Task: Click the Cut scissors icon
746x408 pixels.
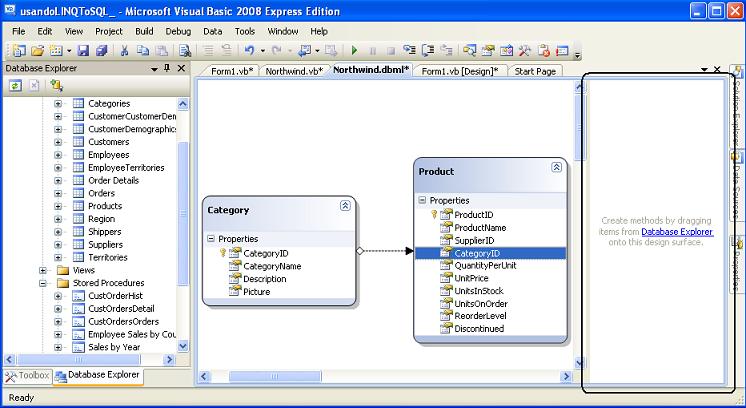Action: click(x=125, y=50)
